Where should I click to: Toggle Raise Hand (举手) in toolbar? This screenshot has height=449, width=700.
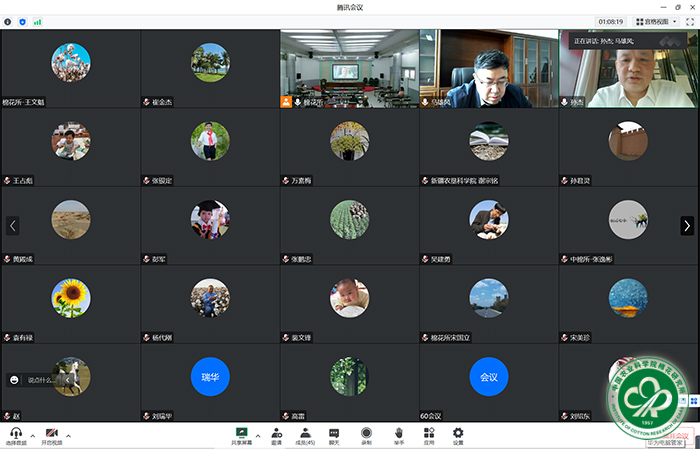point(398,434)
